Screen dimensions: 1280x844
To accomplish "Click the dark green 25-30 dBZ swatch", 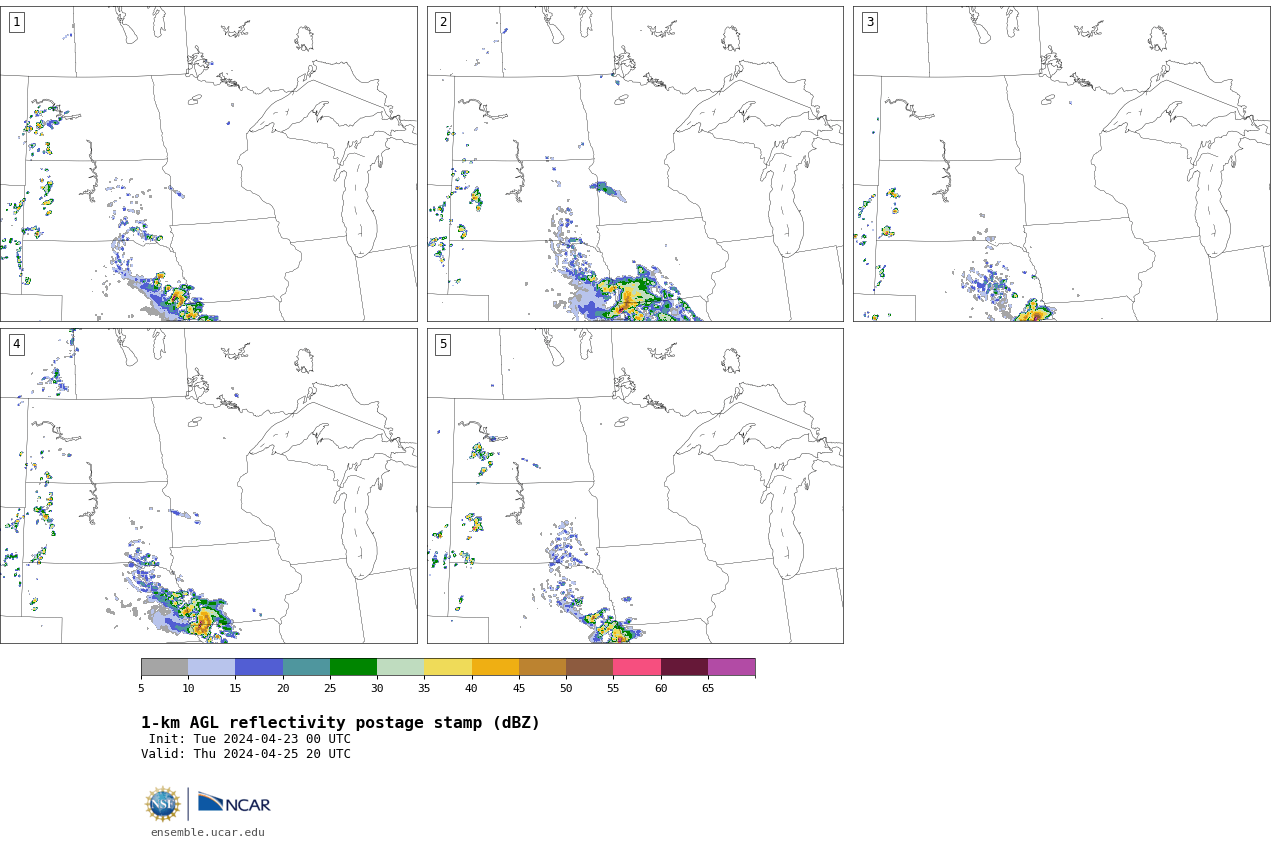I will point(353,667).
